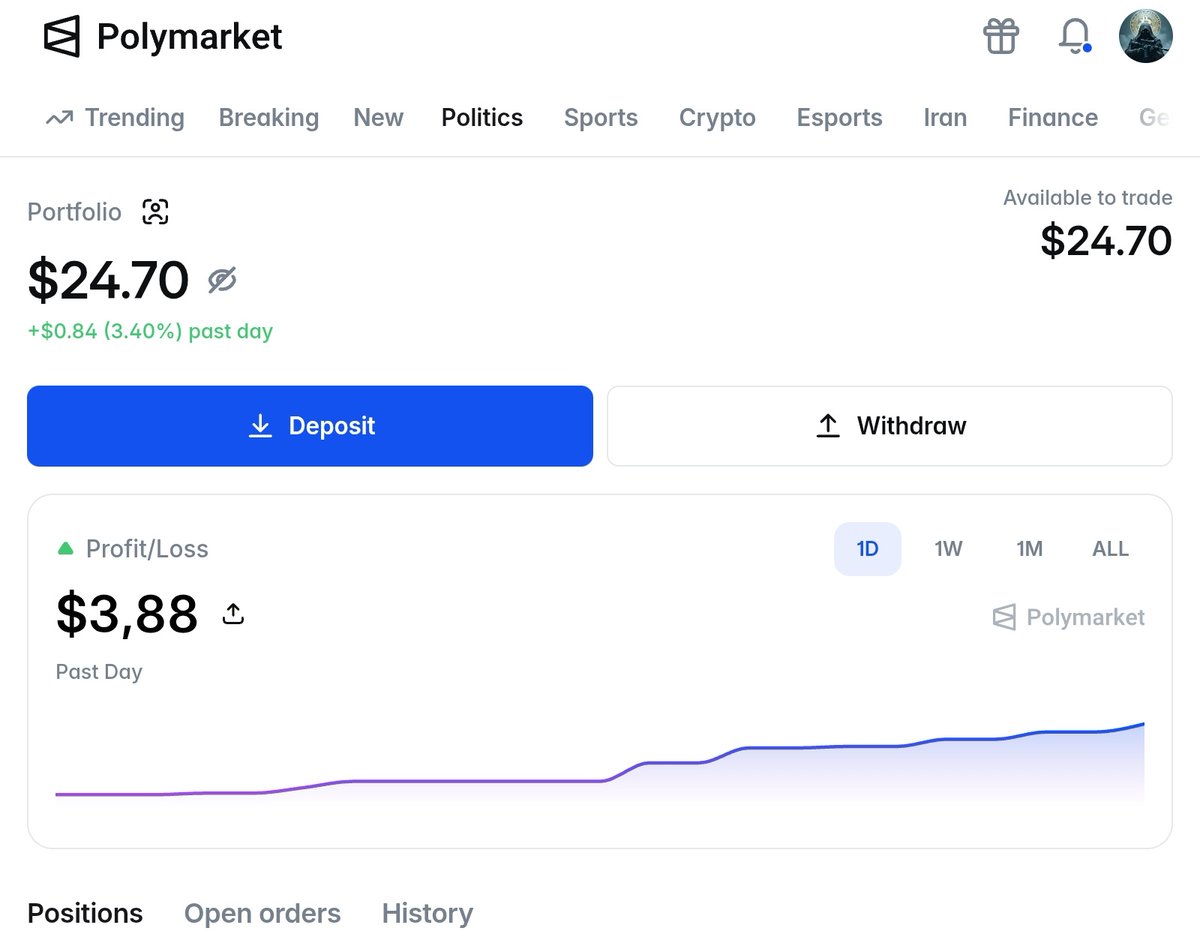Viewport: 1200px width, 952px height.
Task: Click the $24.70 Available to trade amount
Action: point(1106,241)
